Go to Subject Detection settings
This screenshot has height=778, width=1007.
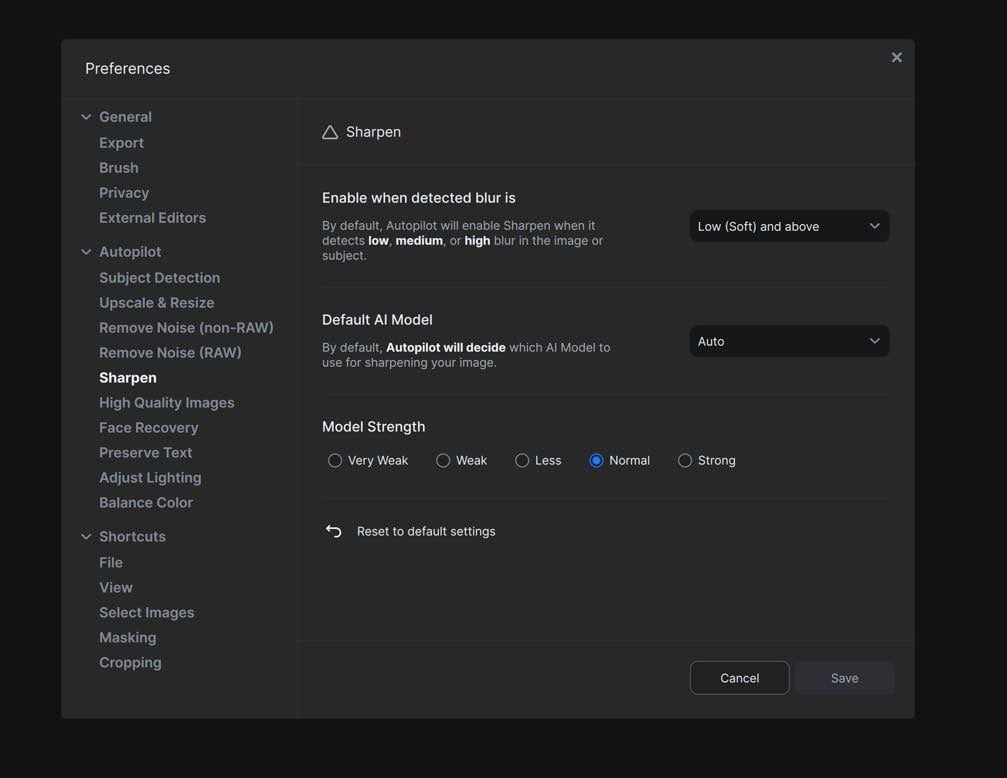point(159,278)
